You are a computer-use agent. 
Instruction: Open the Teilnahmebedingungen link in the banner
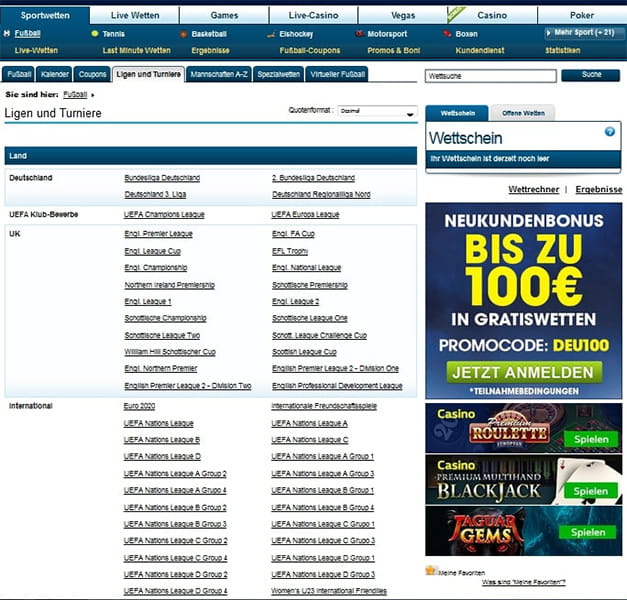point(524,391)
